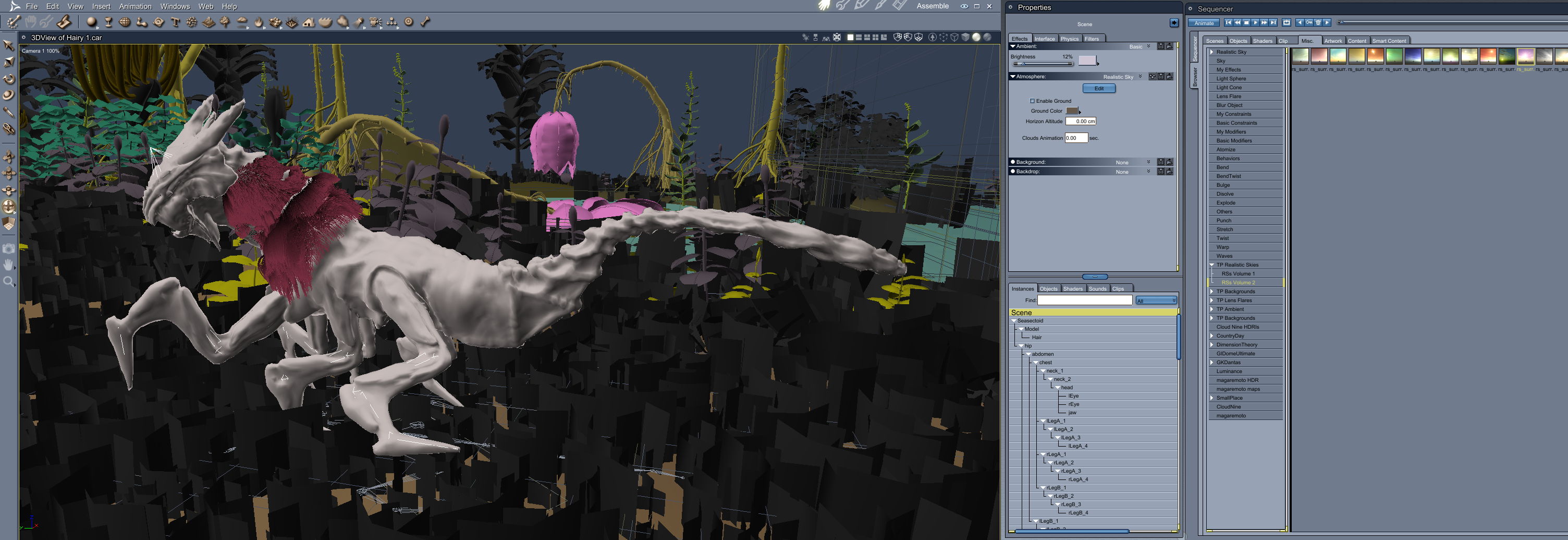Expand the CountryDay browser folder
Screen dimensions: 1568x540
(1212, 336)
